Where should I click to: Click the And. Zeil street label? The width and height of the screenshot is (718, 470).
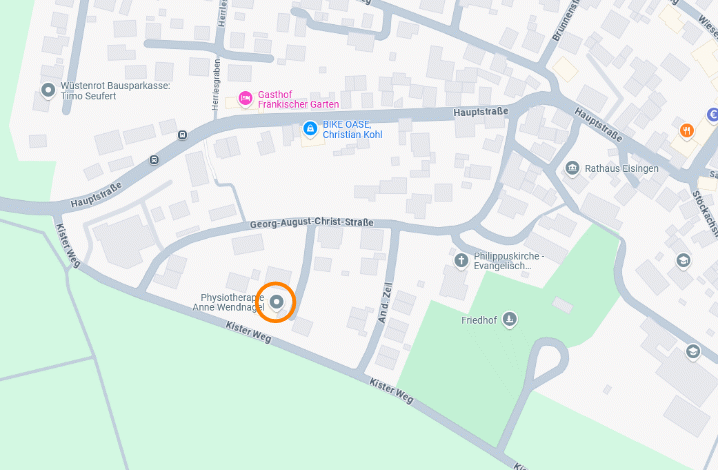click(386, 302)
